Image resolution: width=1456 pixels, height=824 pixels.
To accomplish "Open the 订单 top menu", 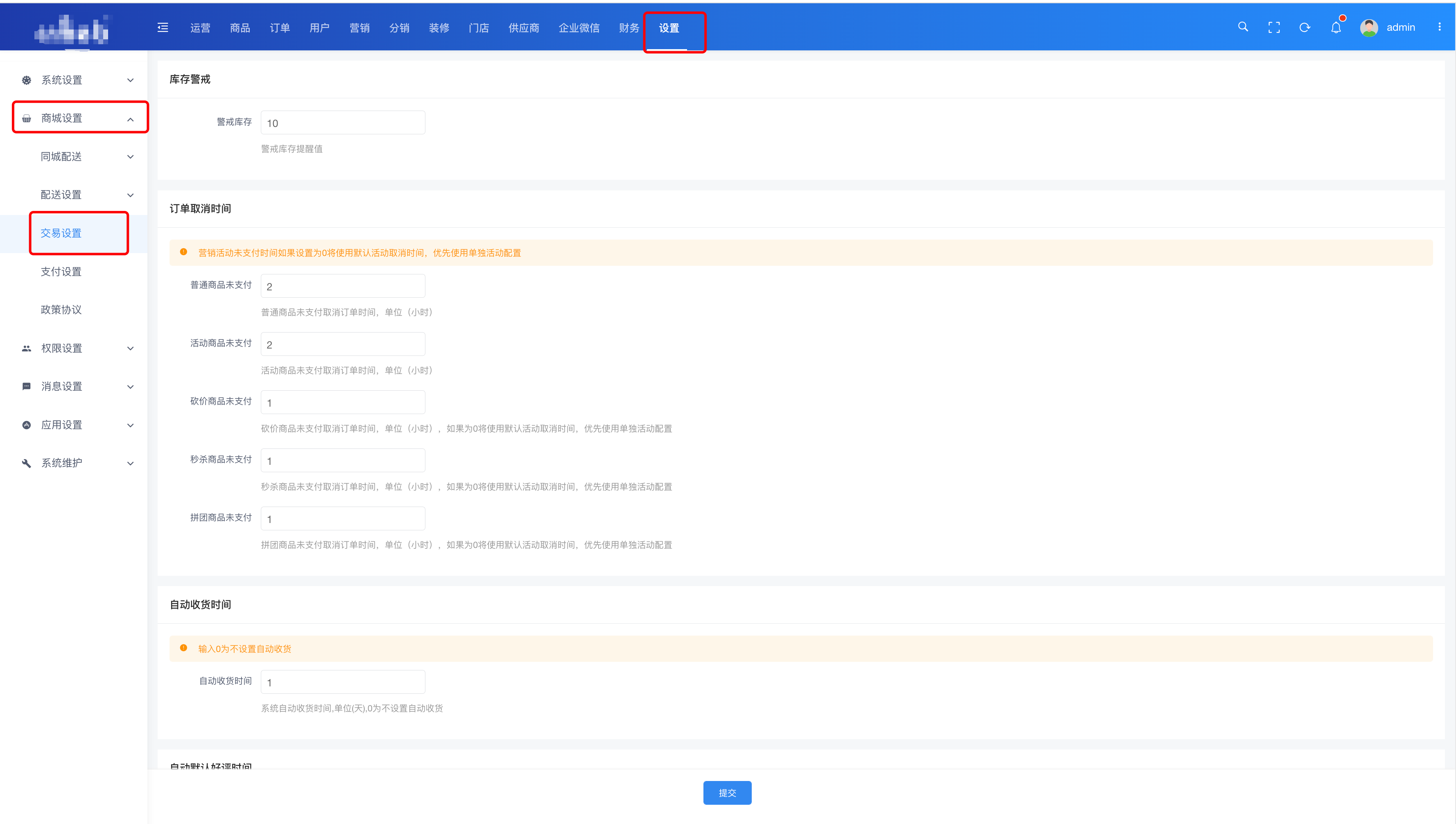I will click(x=279, y=28).
